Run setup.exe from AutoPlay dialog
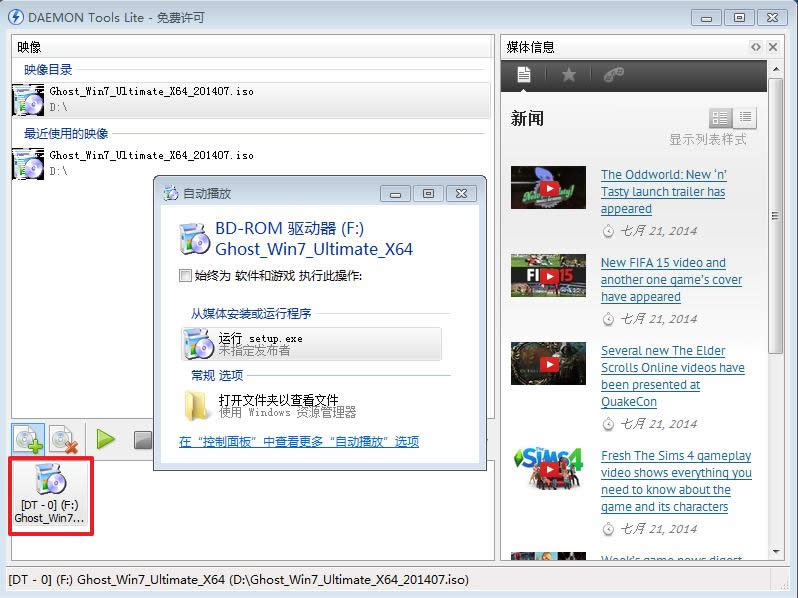 coord(312,344)
